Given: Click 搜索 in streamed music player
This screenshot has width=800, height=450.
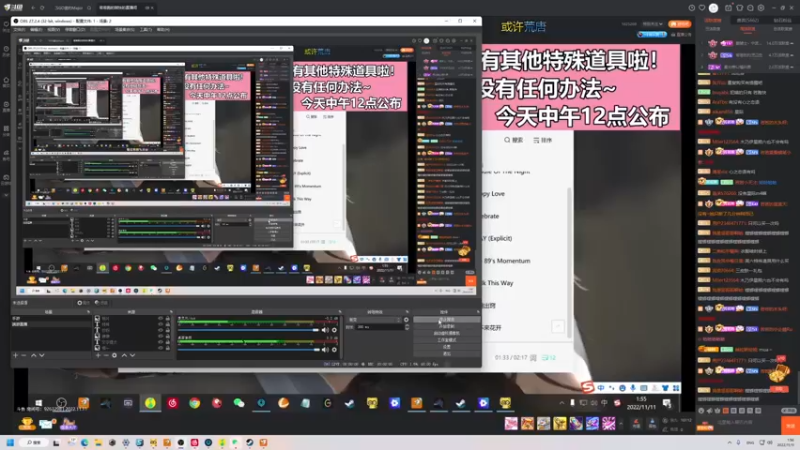Looking at the screenshot, I should coord(513,140).
